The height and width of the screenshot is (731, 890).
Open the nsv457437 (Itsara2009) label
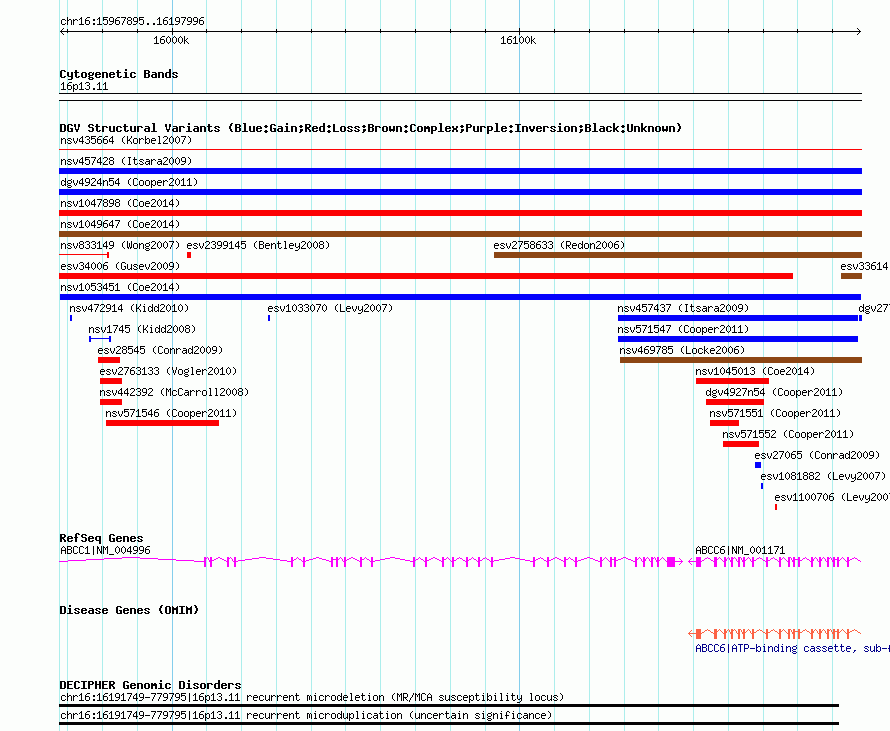[683, 308]
